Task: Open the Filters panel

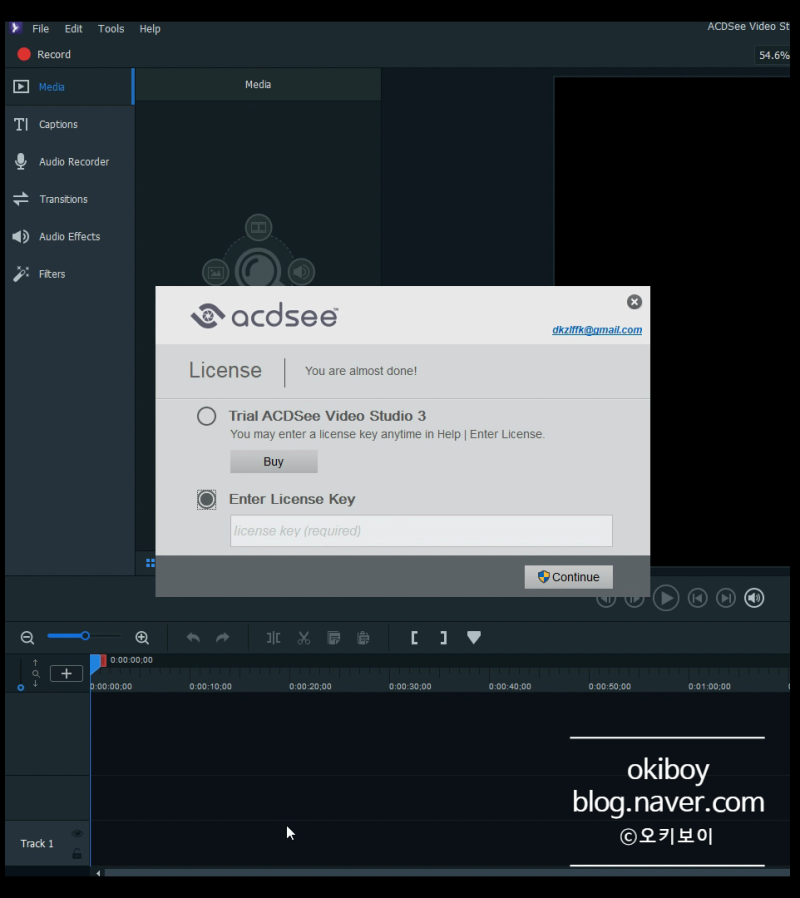Action: [x=69, y=274]
